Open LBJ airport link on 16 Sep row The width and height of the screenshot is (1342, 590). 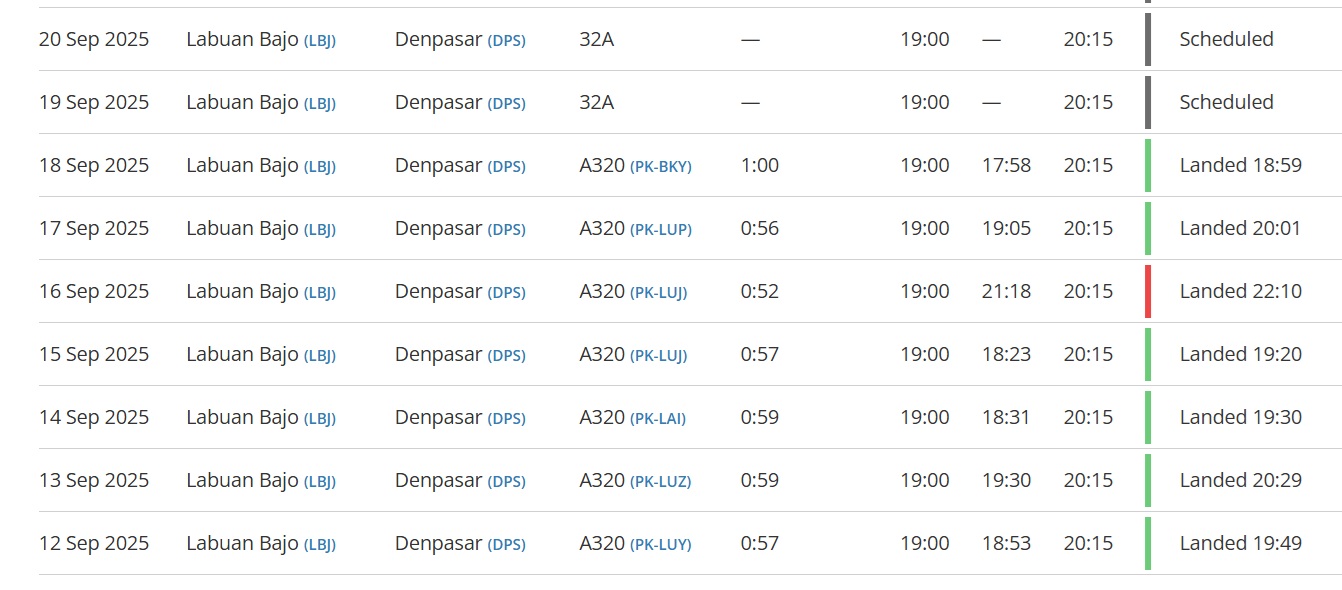click(320, 293)
